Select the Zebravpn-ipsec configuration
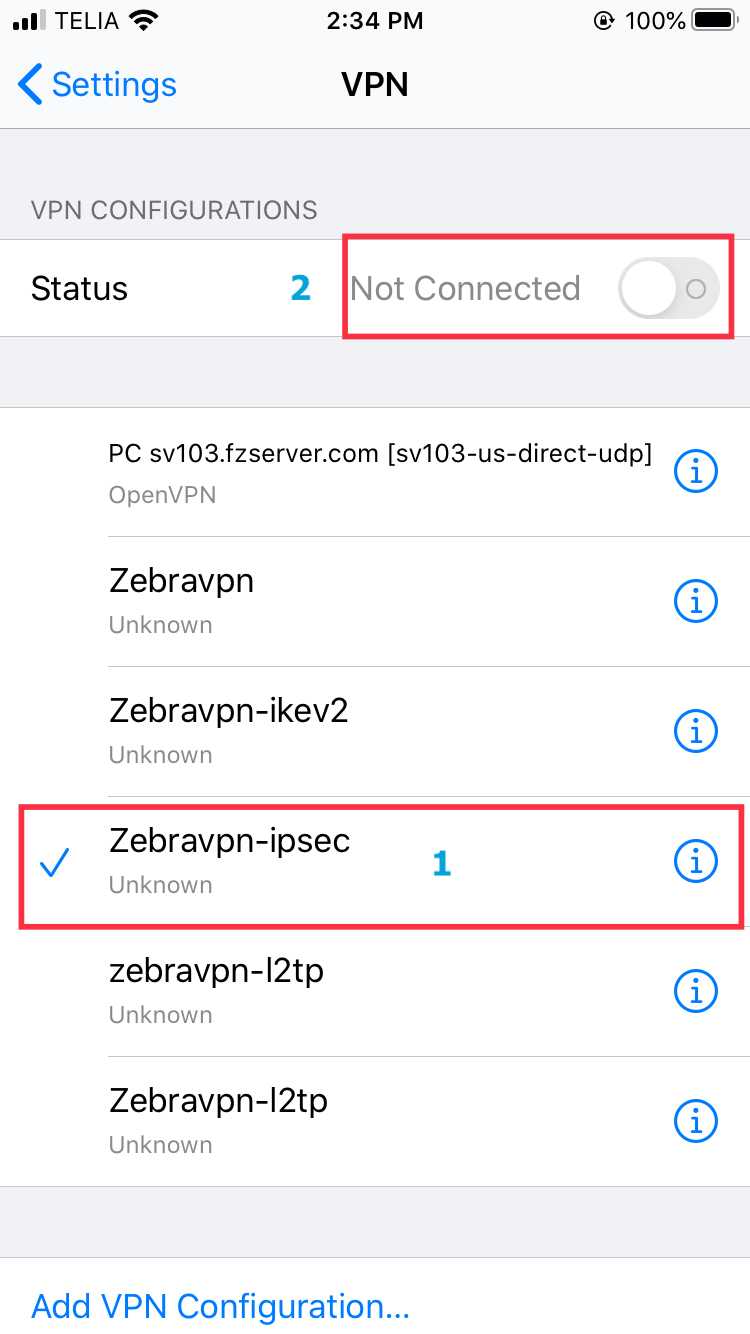 [230, 860]
